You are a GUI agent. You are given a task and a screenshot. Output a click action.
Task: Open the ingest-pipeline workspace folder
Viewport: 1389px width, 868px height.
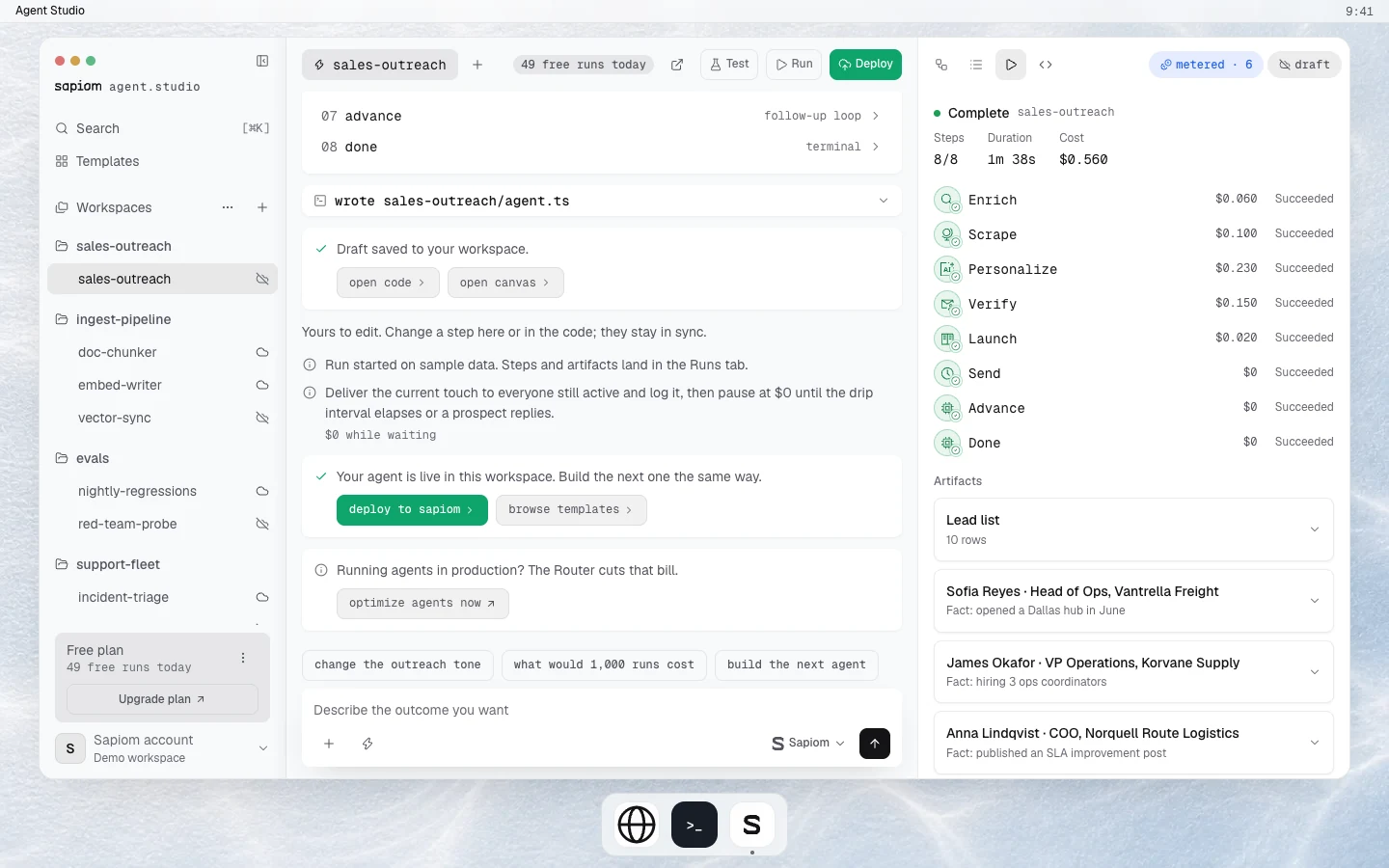[162, 319]
